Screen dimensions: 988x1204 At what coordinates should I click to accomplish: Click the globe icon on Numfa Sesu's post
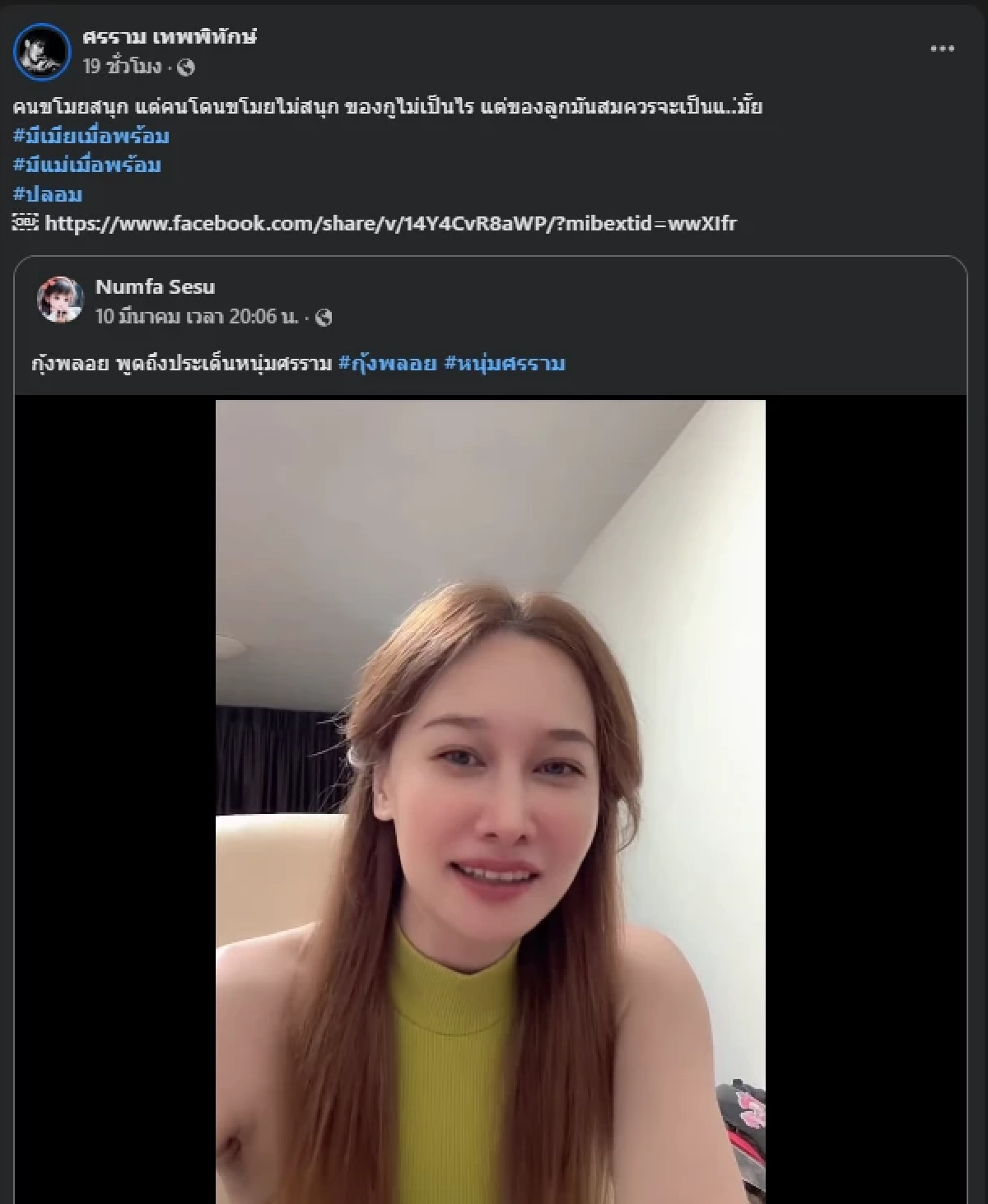pyautogui.click(x=324, y=318)
